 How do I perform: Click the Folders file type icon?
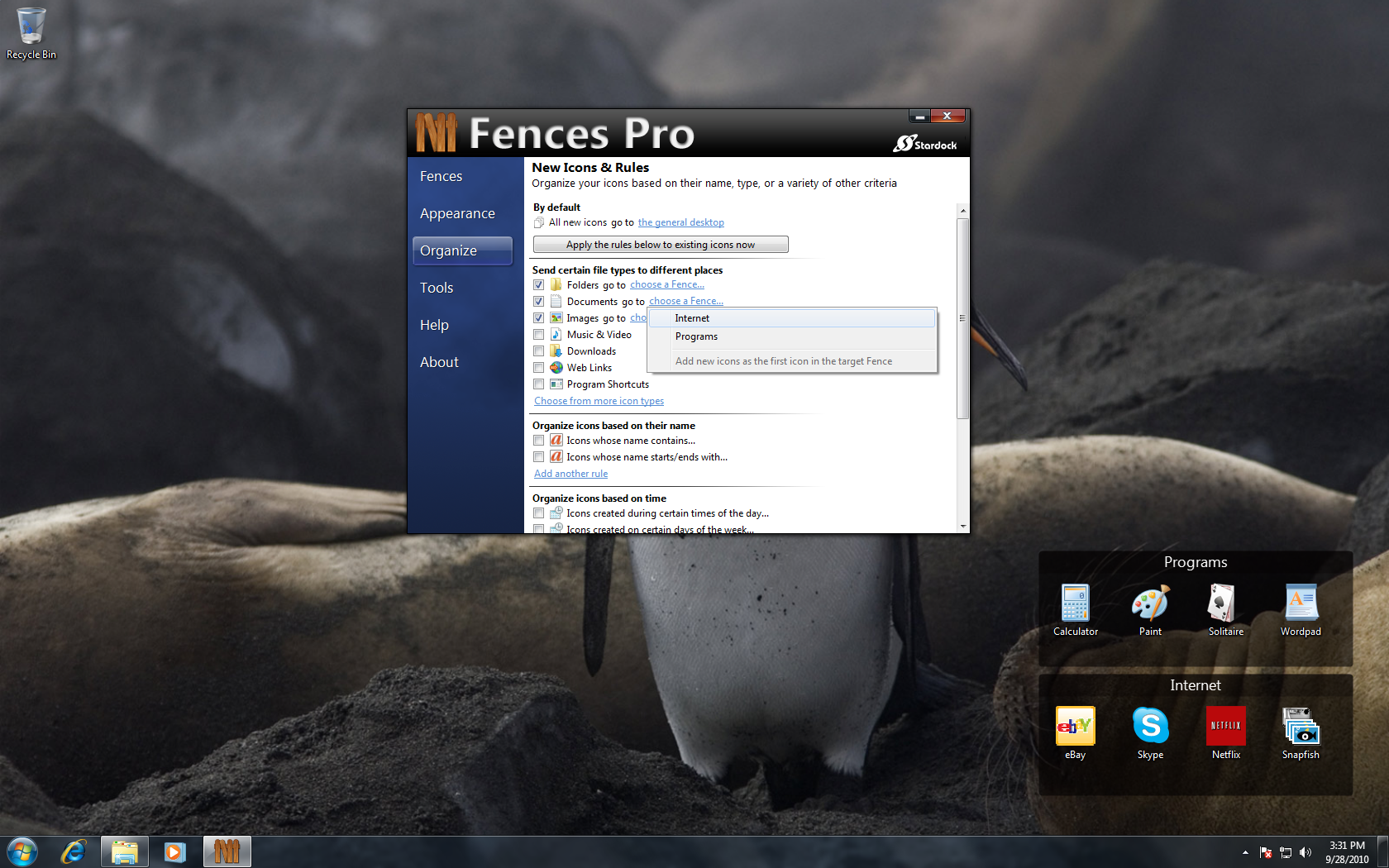[556, 284]
